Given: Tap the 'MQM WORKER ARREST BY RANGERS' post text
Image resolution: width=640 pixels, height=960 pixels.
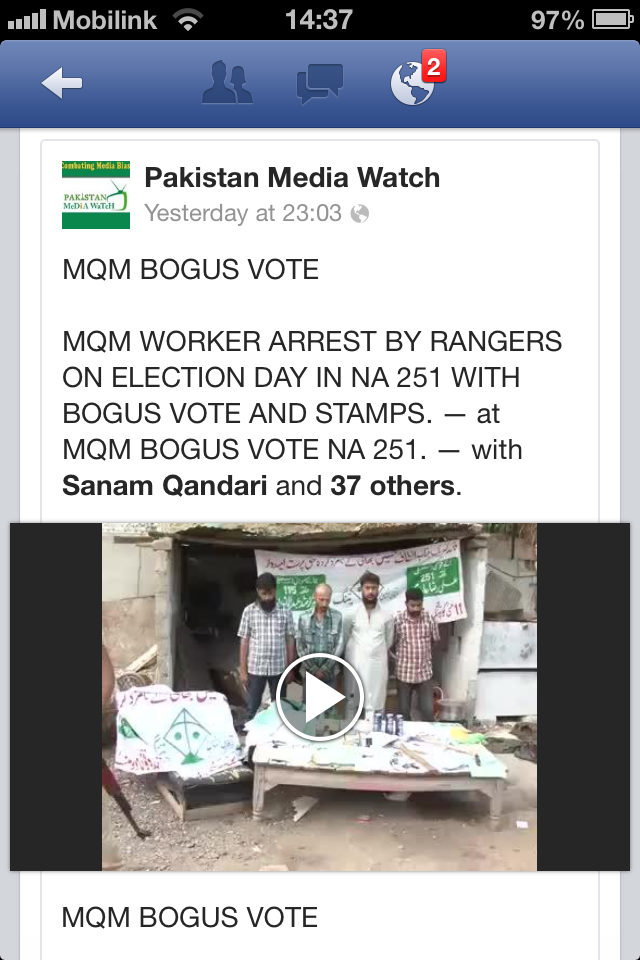Looking at the screenshot, I should click(312, 341).
